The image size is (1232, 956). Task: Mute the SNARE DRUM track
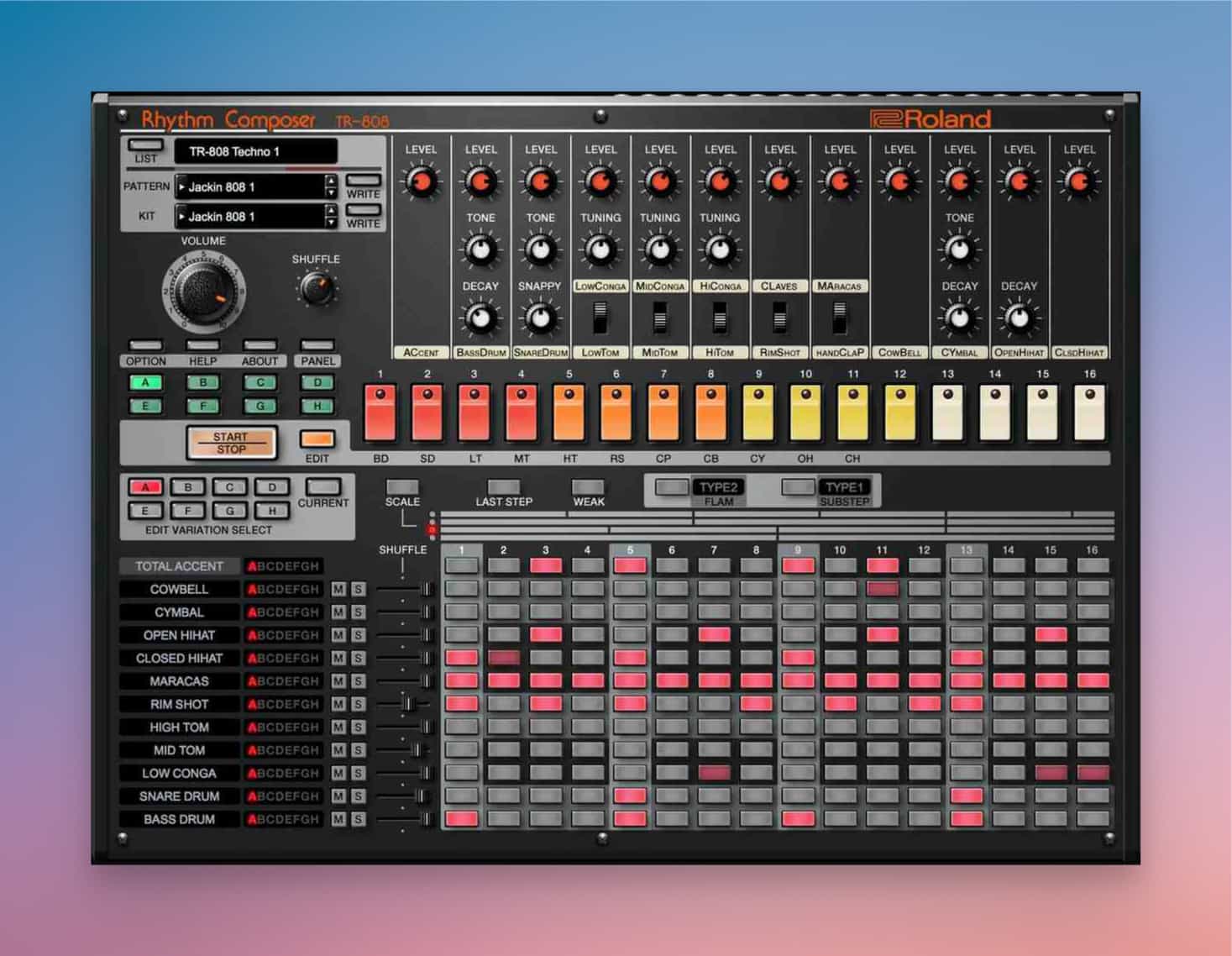click(x=338, y=796)
